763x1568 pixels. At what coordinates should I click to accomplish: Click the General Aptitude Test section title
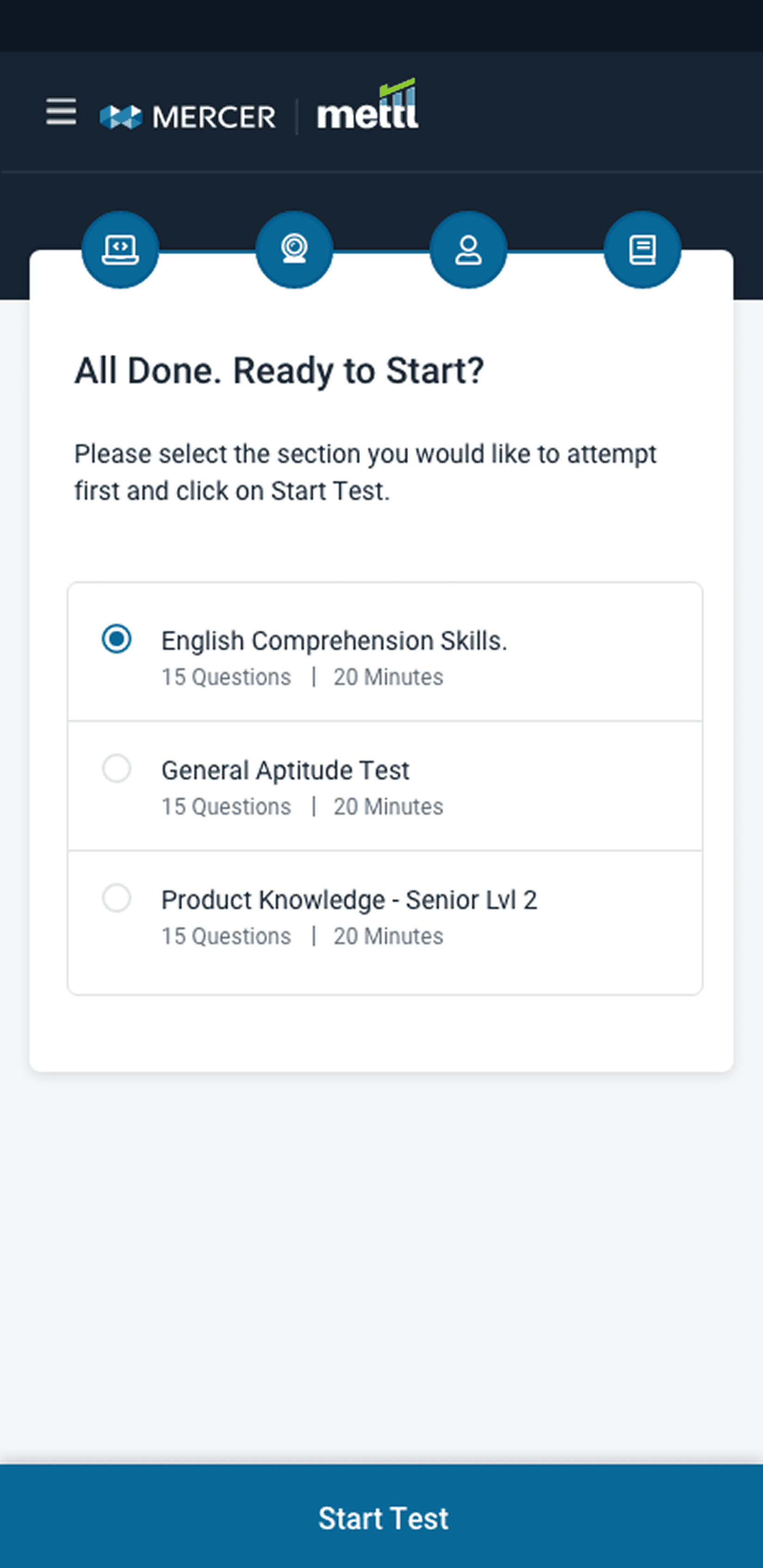tap(285, 771)
